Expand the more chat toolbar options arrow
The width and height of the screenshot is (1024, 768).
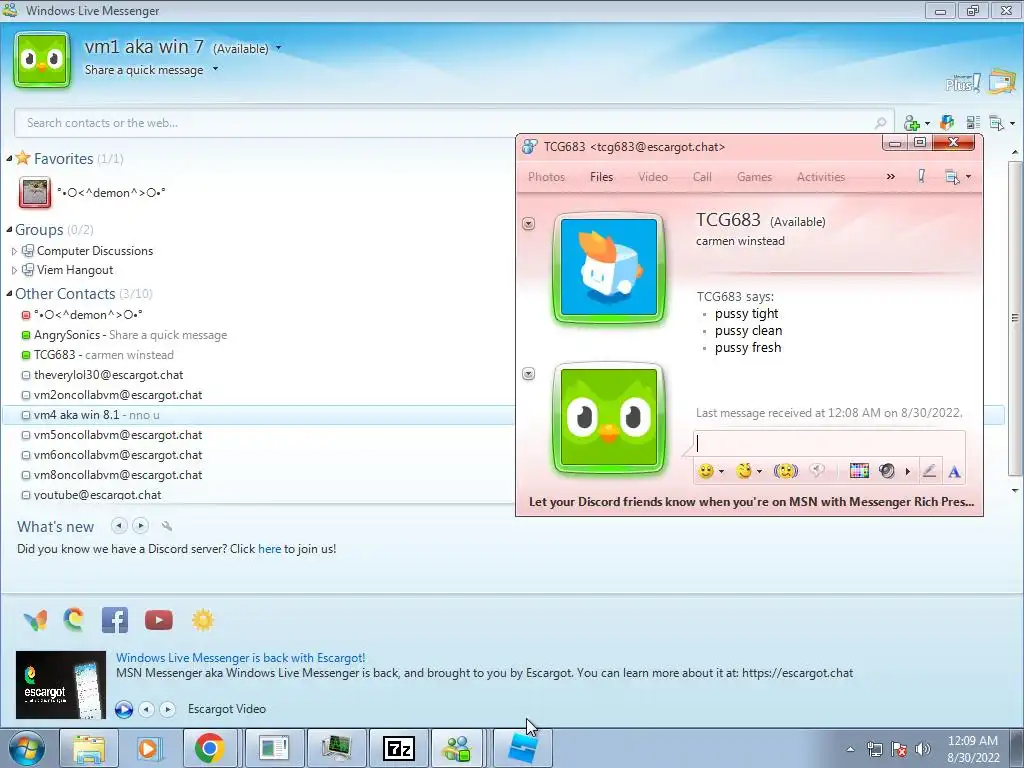point(908,472)
